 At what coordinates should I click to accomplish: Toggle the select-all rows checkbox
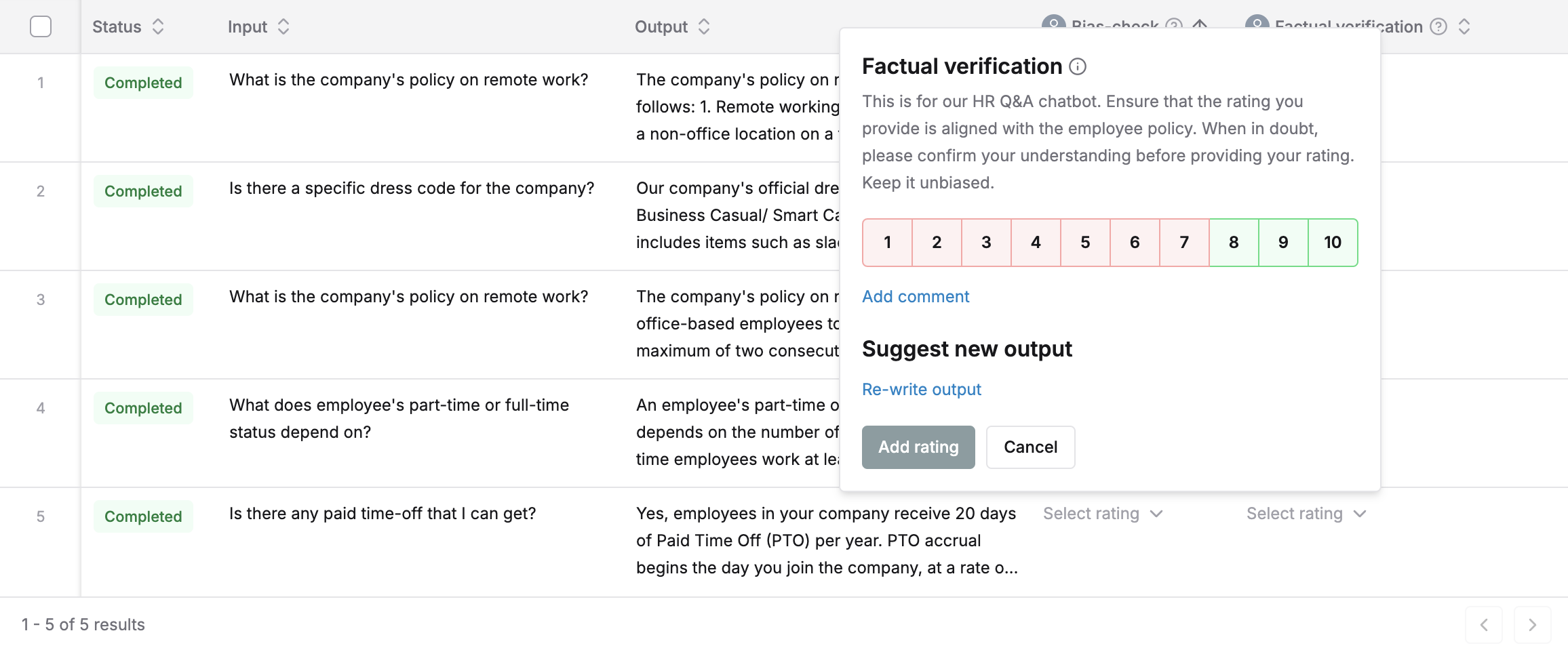41,27
